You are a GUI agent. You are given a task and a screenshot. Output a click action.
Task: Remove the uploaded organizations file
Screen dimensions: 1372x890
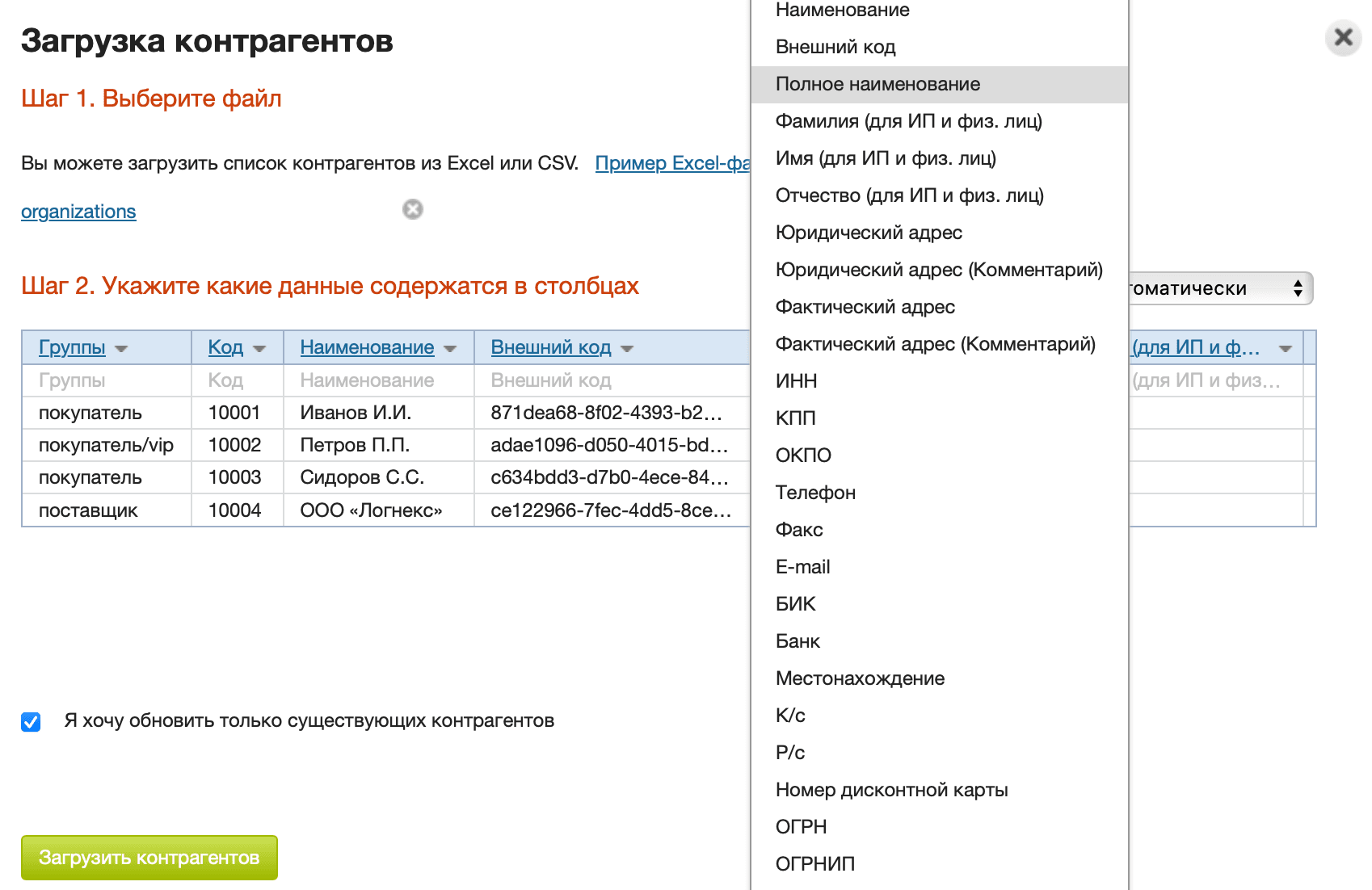point(413,209)
